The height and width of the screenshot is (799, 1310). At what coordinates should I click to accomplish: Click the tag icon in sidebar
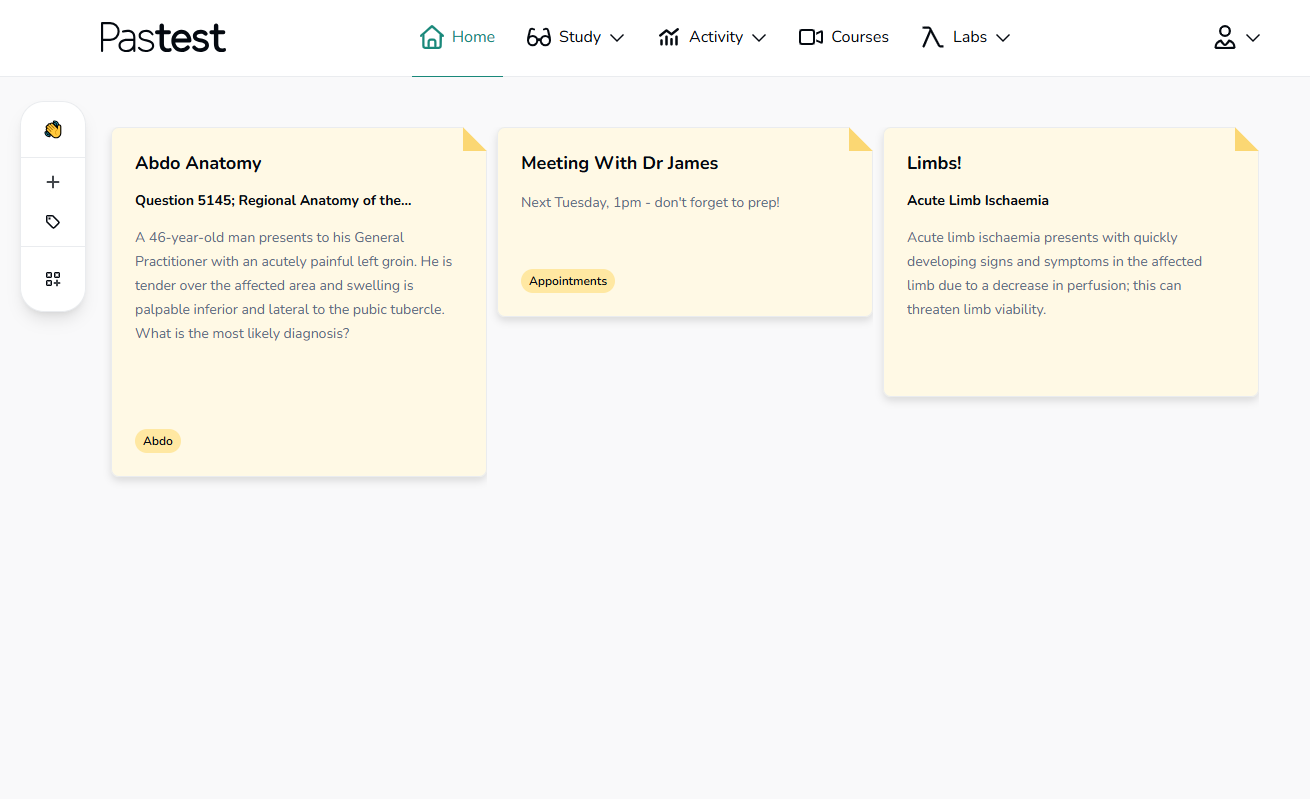[x=53, y=222]
